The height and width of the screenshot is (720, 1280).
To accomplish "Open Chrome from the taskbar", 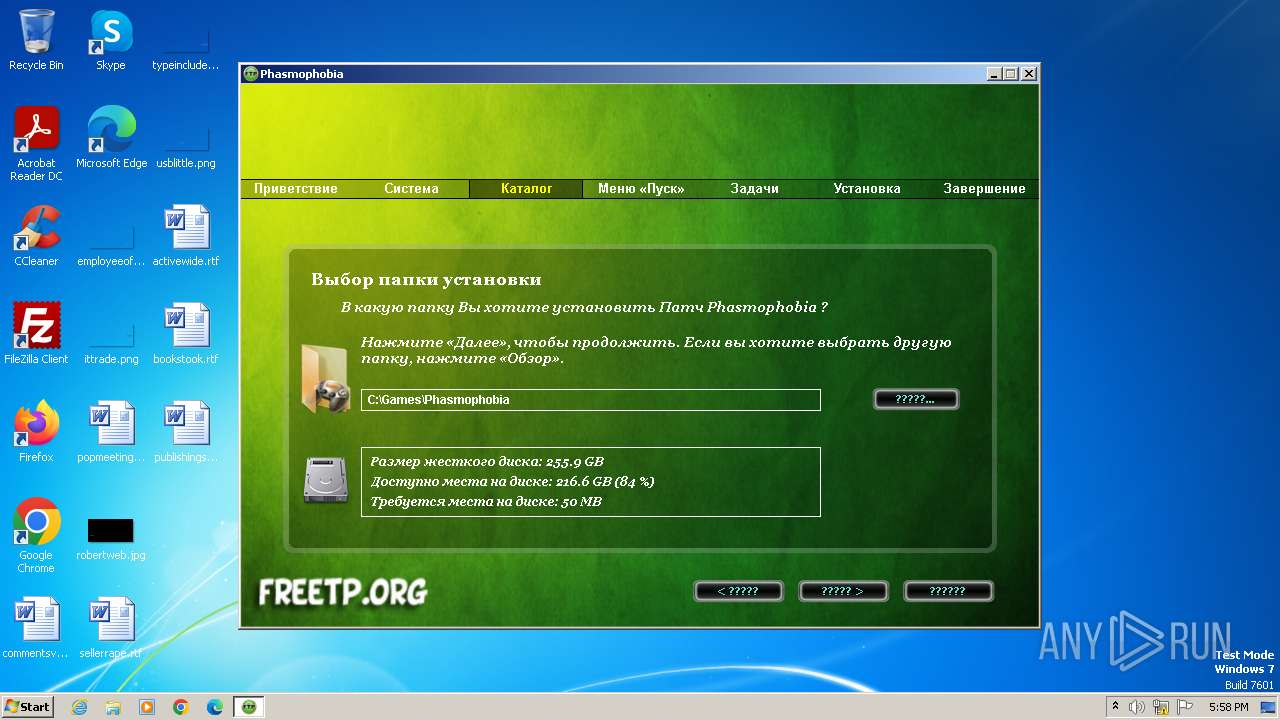I will pyautogui.click(x=181, y=707).
